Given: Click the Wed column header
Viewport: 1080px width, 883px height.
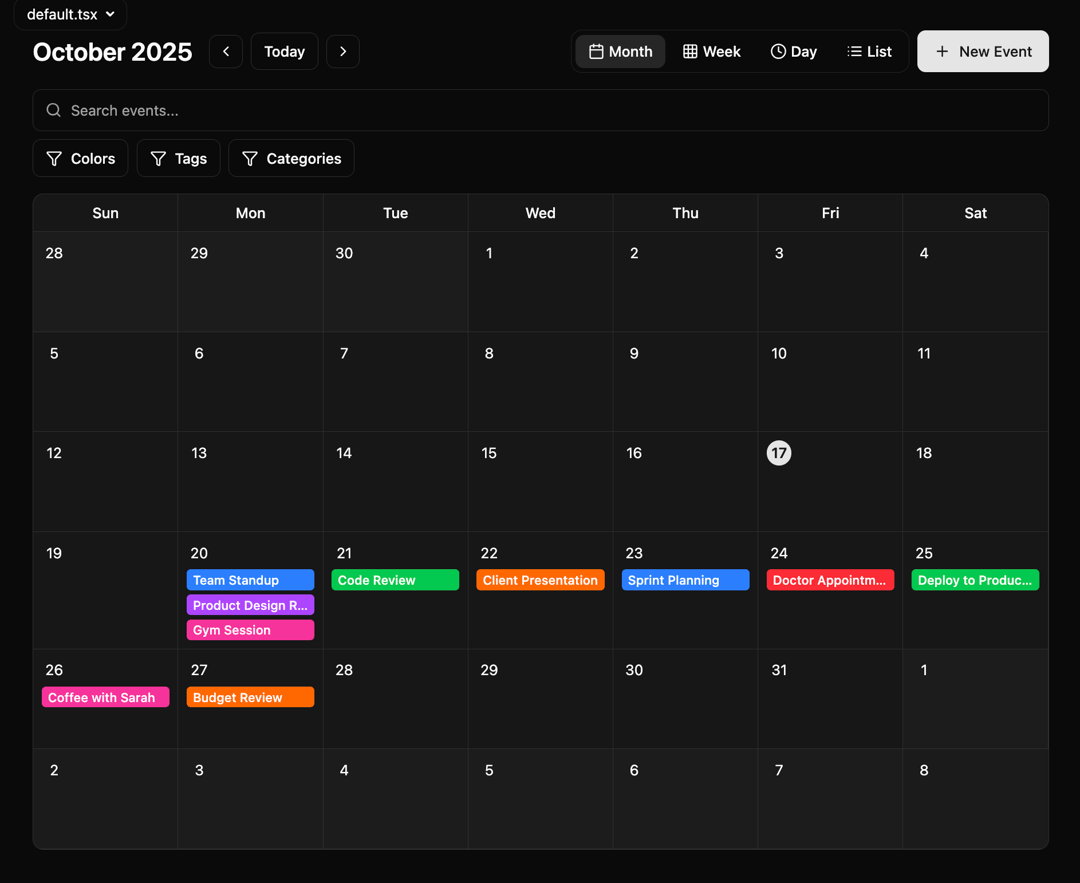Looking at the screenshot, I should [x=541, y=213].
